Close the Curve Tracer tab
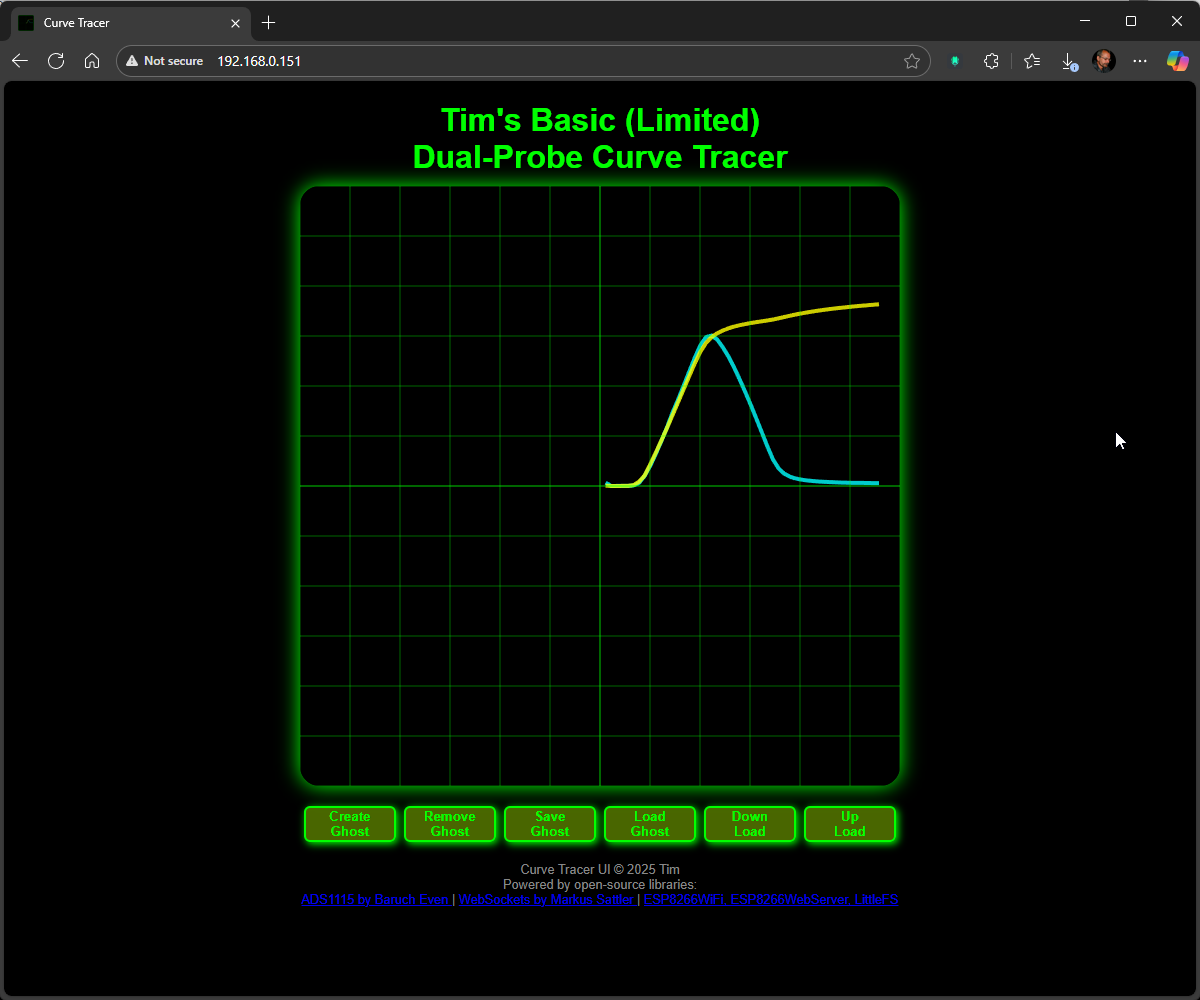Screen dimensions: 1200x1000 [236, 22]
